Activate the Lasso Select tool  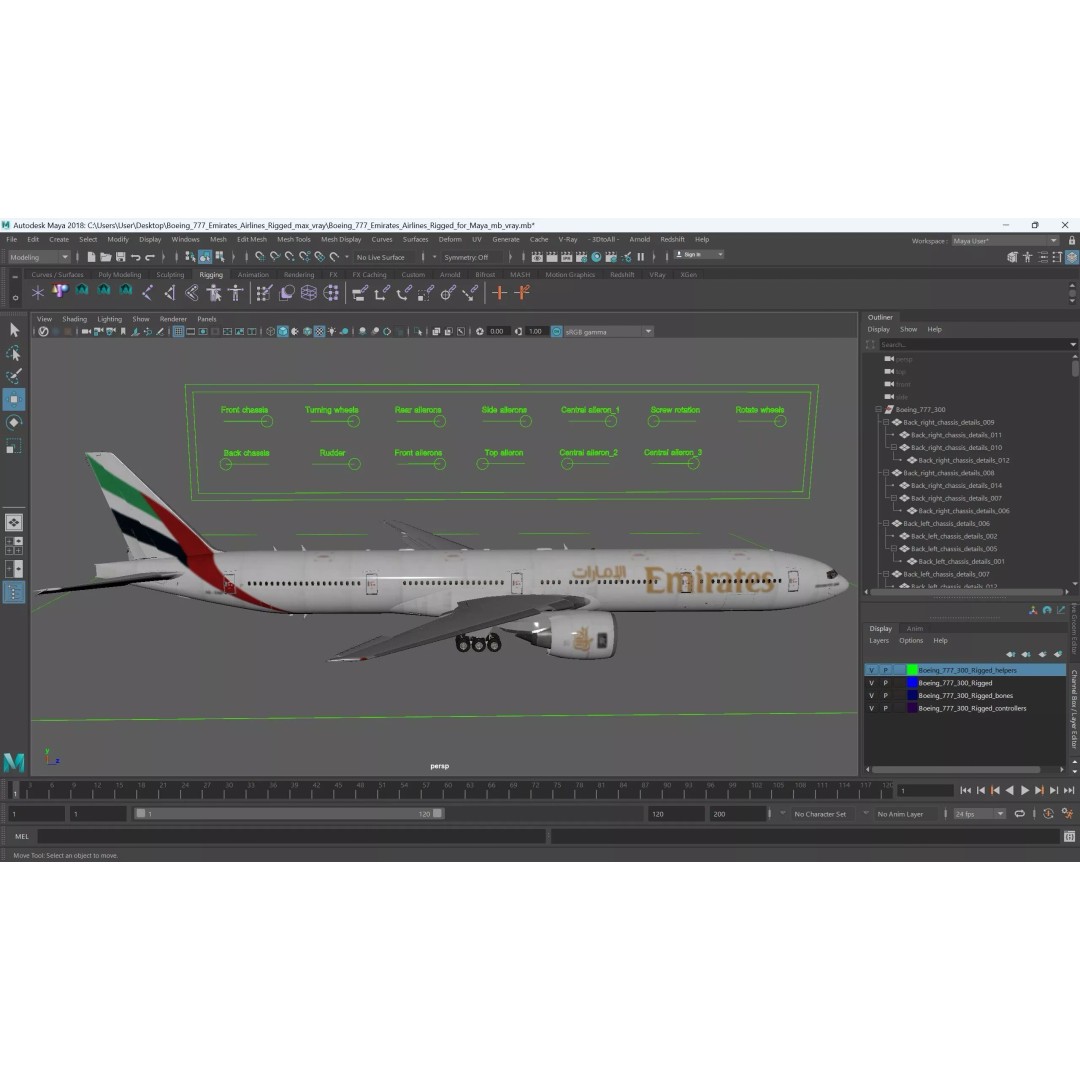point(14,353)
